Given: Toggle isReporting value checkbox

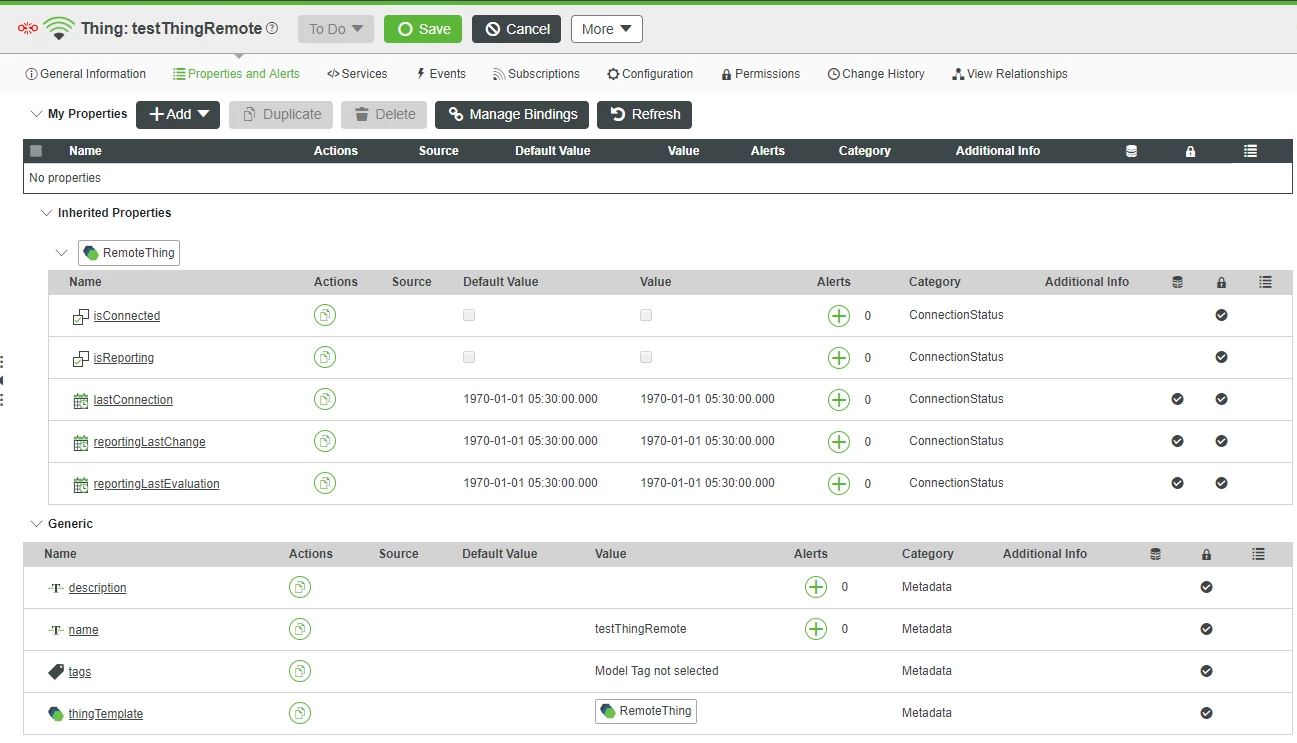Looking at the screenshot, I should click(x=646, y=357).
